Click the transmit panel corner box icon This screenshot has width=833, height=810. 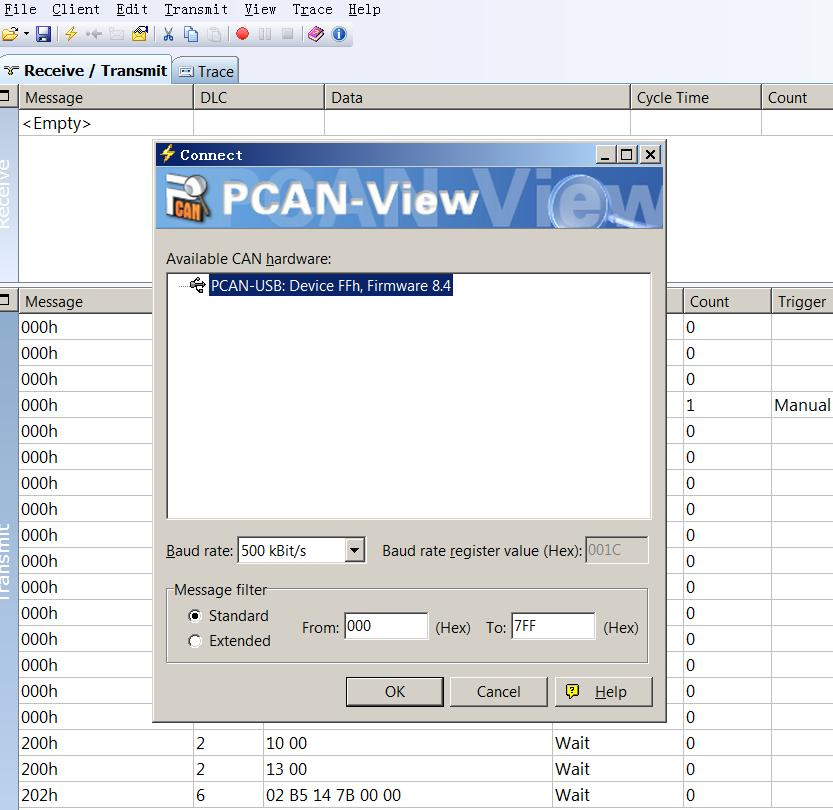(x=5, y=300)
